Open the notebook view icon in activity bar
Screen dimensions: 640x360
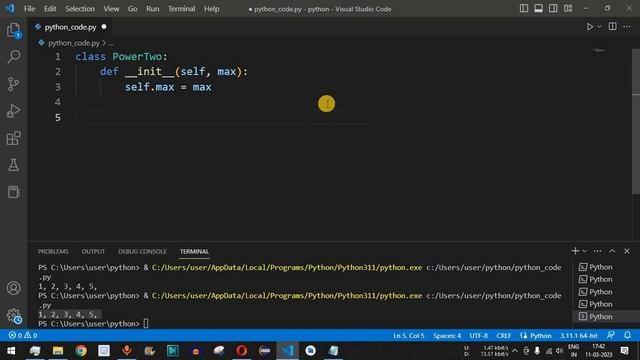tap(13, 192)
